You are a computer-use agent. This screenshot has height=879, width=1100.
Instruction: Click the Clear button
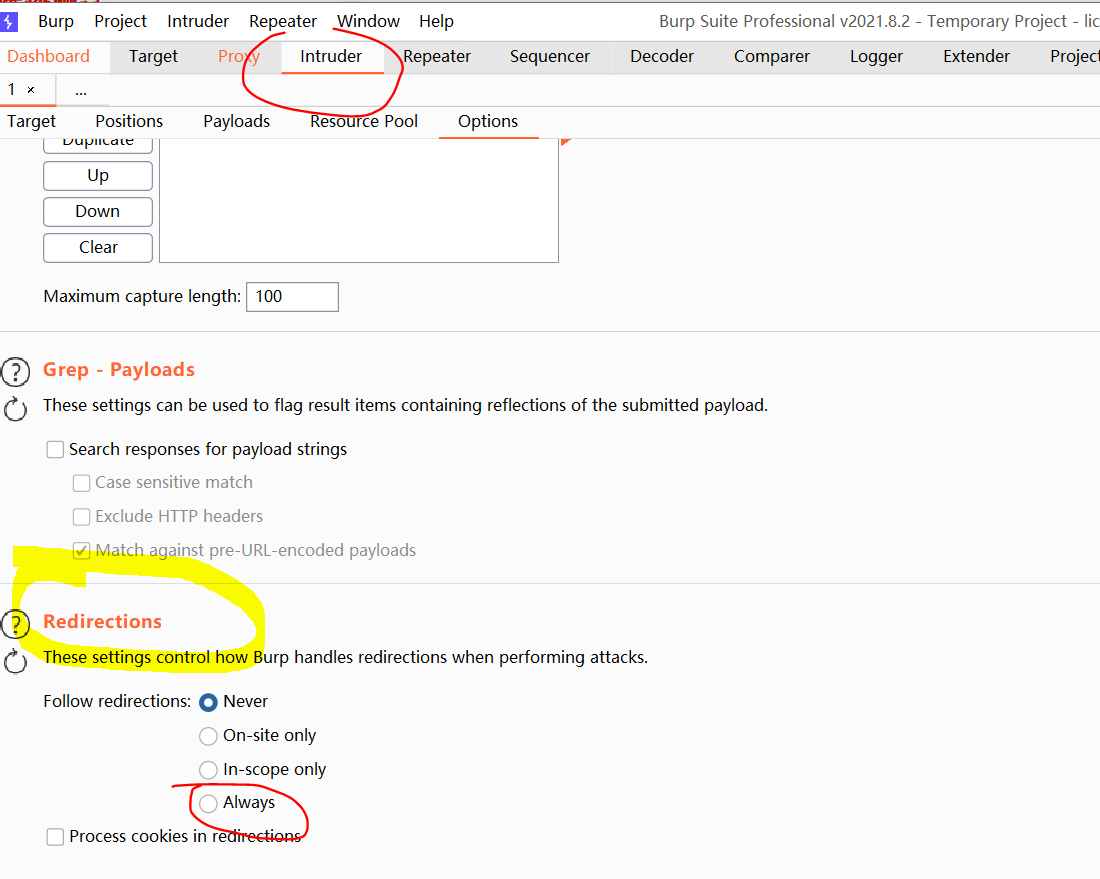tap(98, 247)
